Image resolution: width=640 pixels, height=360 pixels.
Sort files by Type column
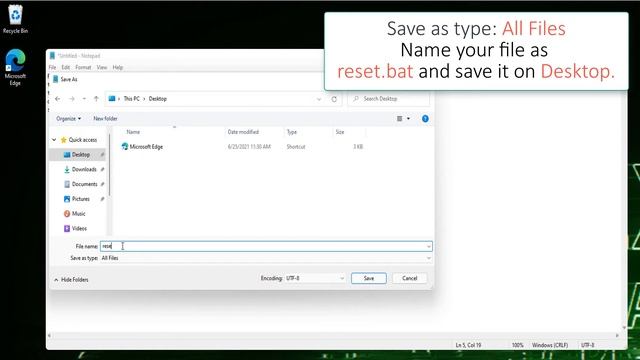[291, 132]
